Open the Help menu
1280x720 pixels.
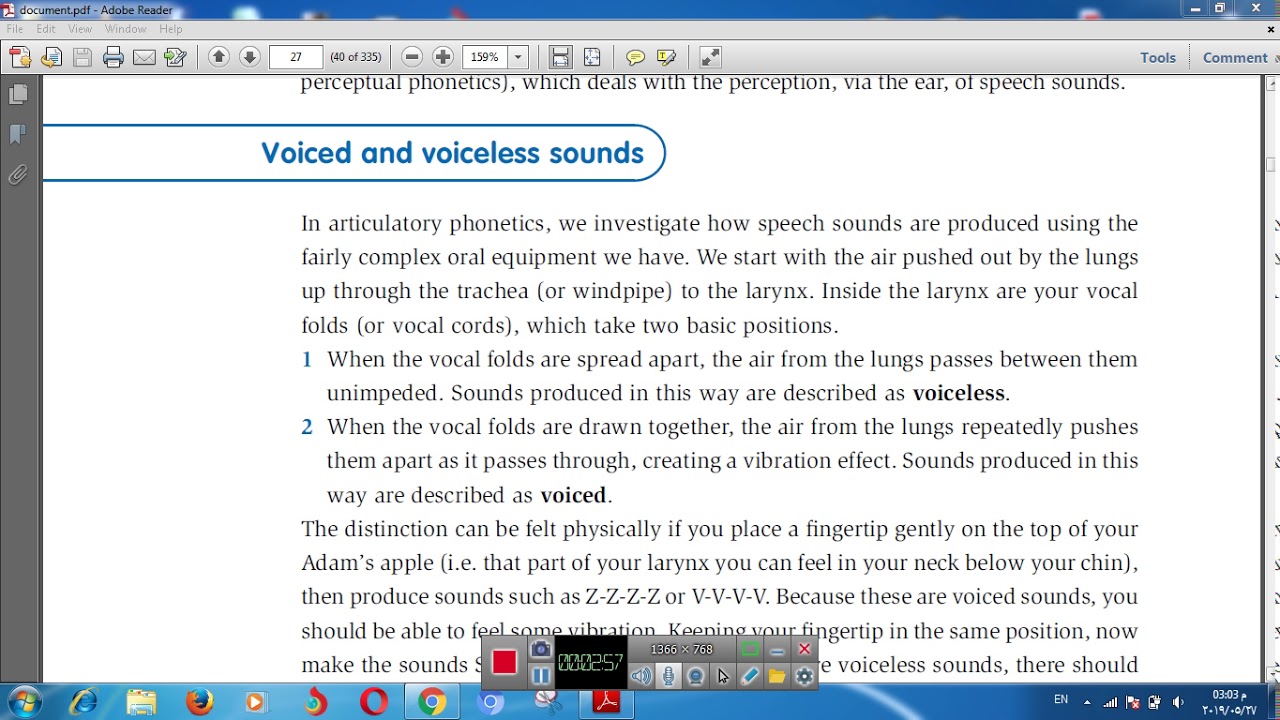click(171, 29)
